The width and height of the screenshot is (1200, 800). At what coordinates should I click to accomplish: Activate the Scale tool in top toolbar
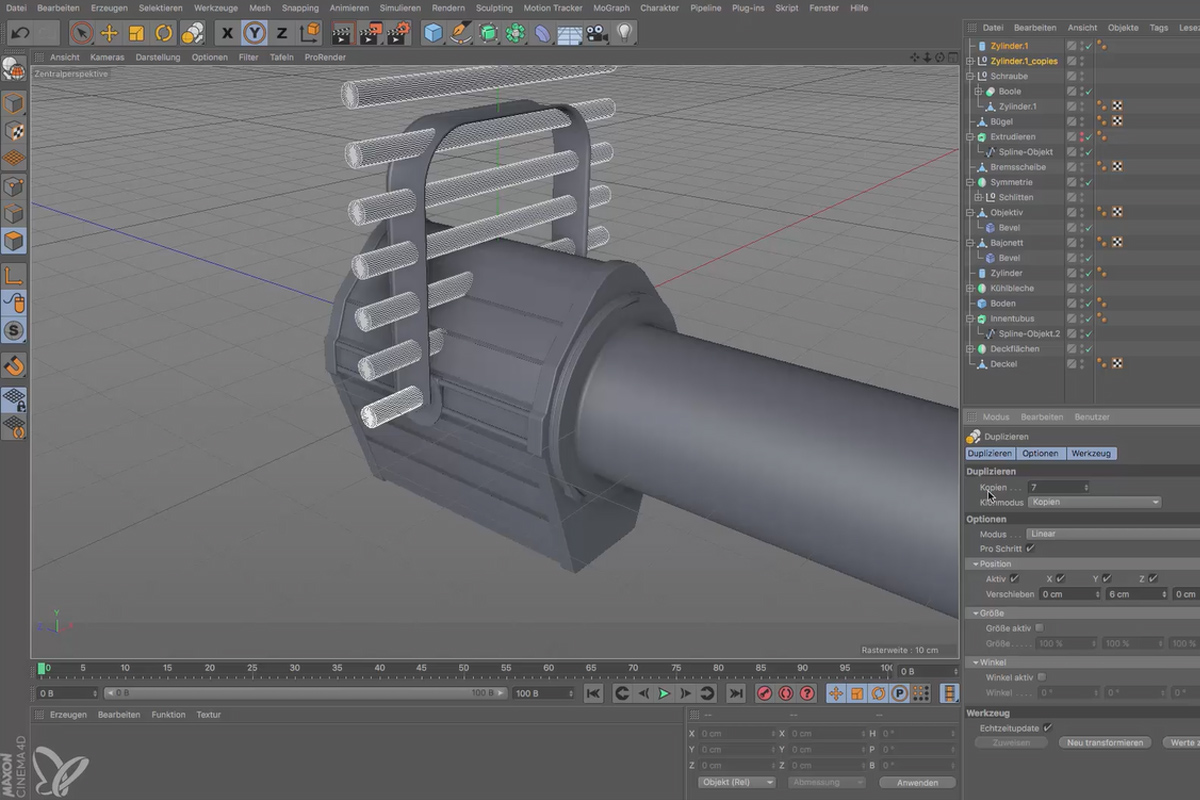[137, 33]
